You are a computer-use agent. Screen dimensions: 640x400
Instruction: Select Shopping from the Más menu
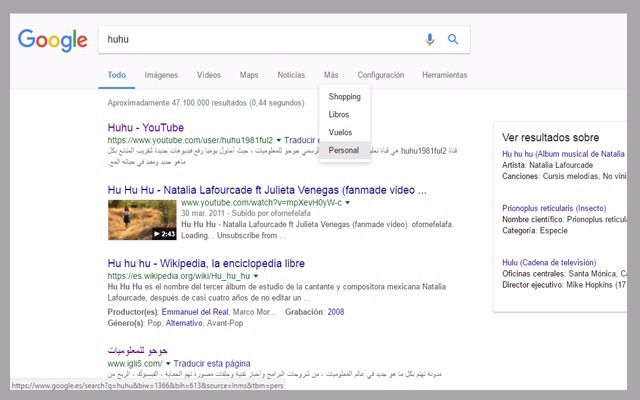(344, 97)
